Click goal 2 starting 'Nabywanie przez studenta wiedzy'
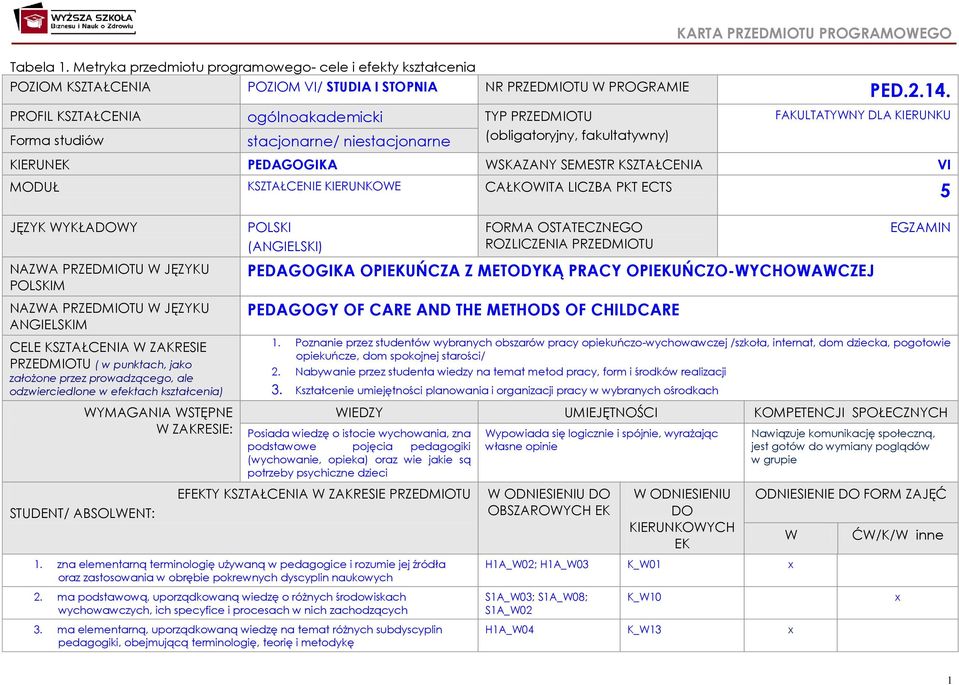The width and height of the screenshot is (959, 685). [499, 372]
